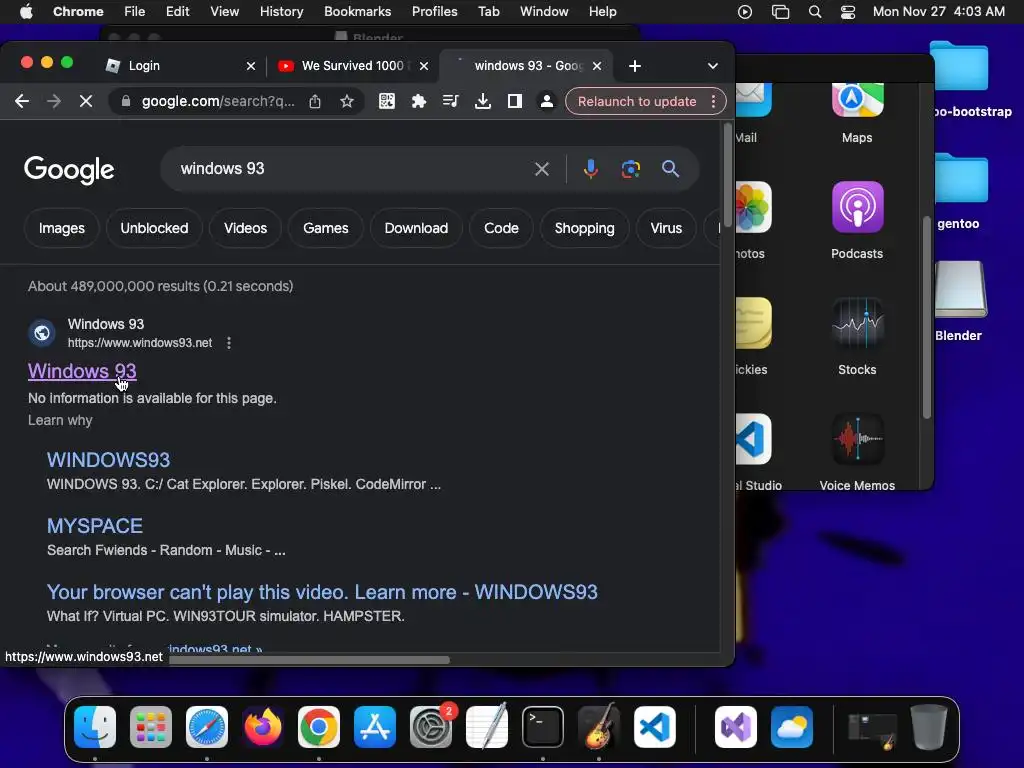This screenshot has height=768, width=1024.
Task: Click the vertical scrollbar of the results page
Action: click(x=728, y=175)
